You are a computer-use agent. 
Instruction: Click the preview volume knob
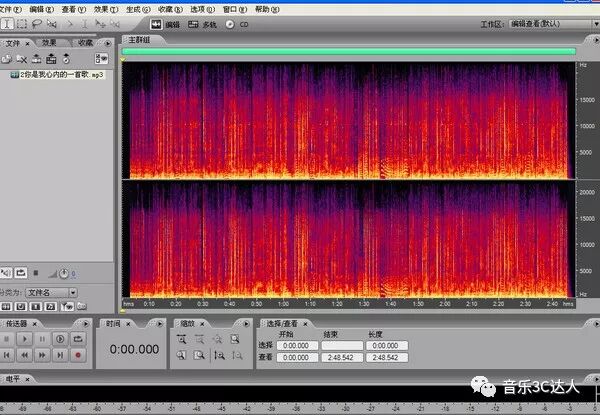64,273
